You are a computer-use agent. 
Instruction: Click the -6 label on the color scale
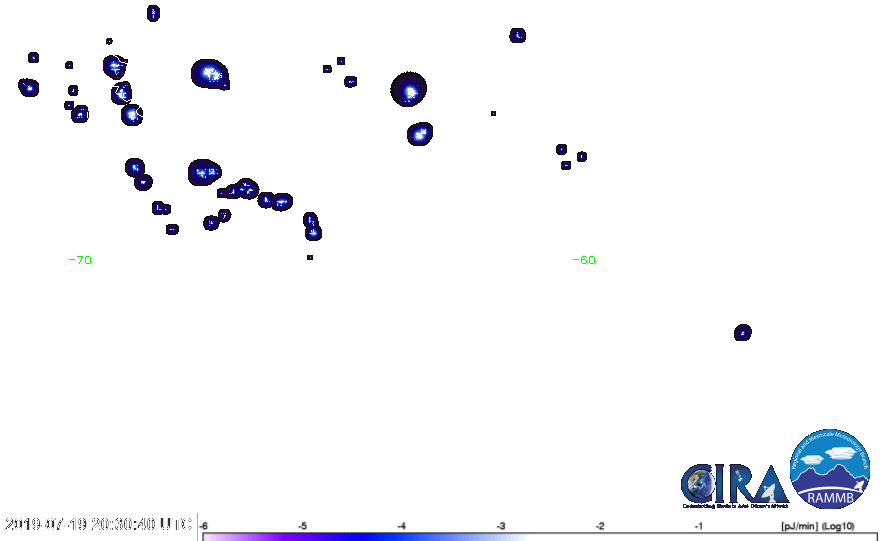(203, 525)
